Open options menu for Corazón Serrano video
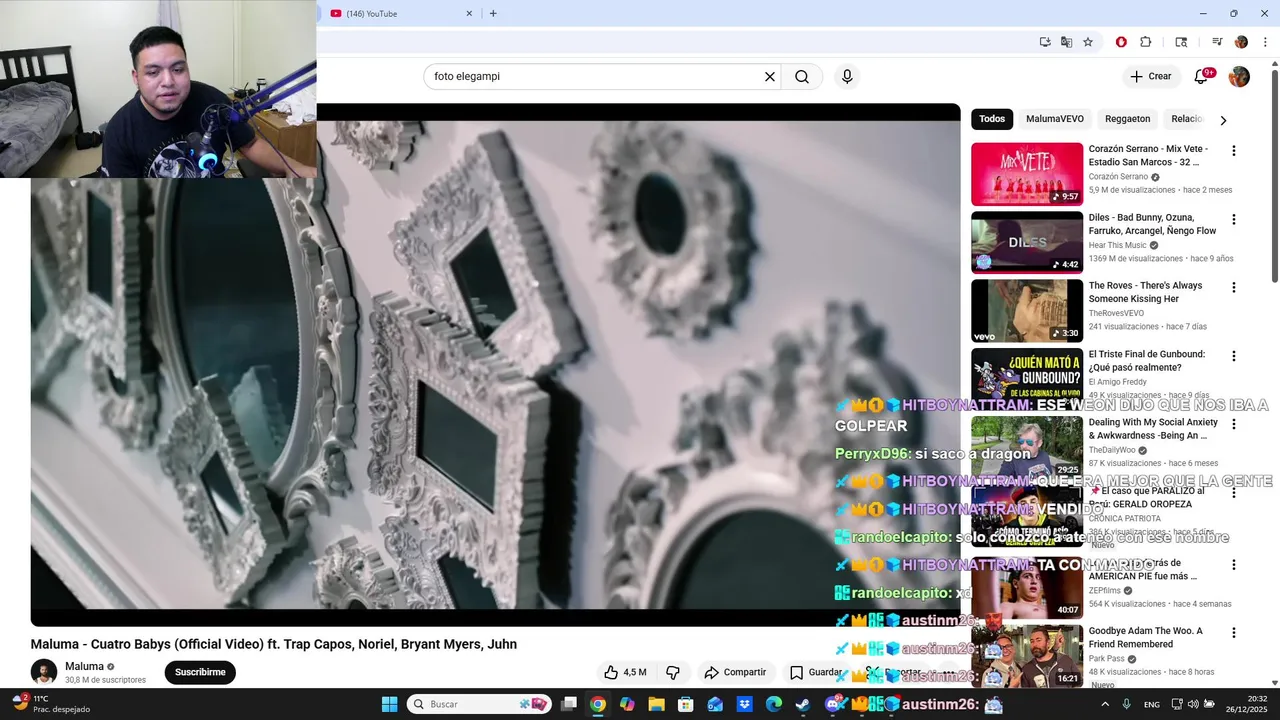 coord(1234,151)
